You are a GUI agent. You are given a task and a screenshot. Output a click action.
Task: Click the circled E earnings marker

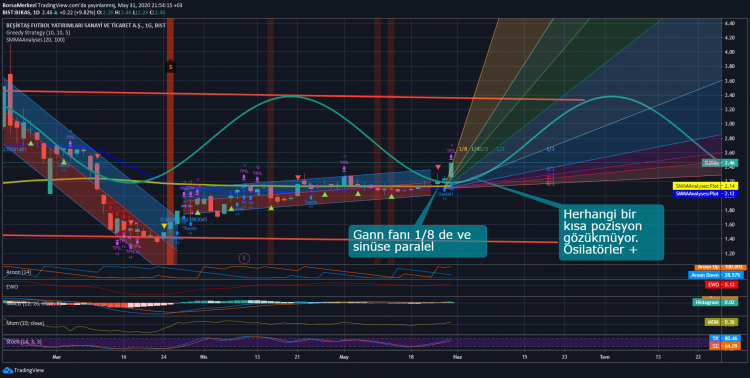(x=244, y=258)
